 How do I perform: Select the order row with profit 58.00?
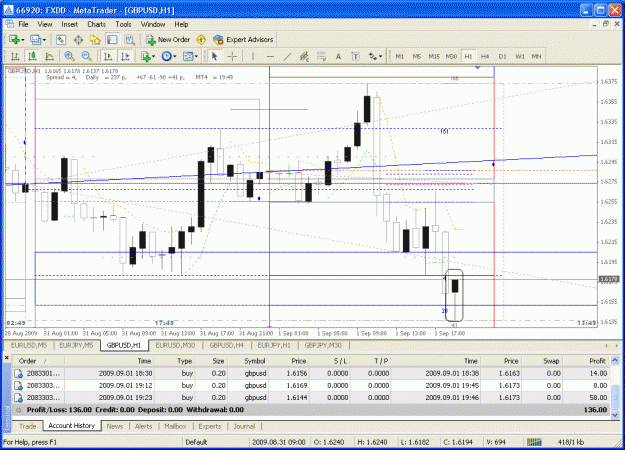coord(311,397)
